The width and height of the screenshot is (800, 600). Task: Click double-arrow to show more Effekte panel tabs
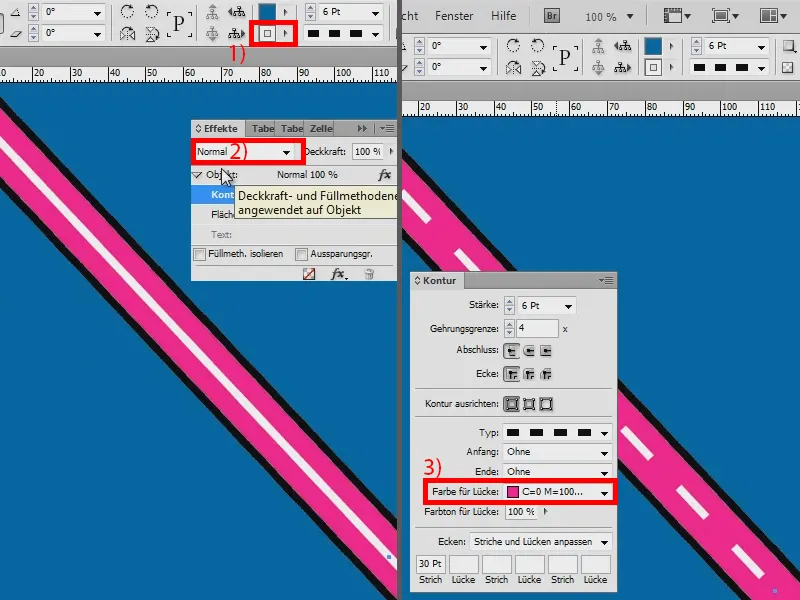(362, 129)
